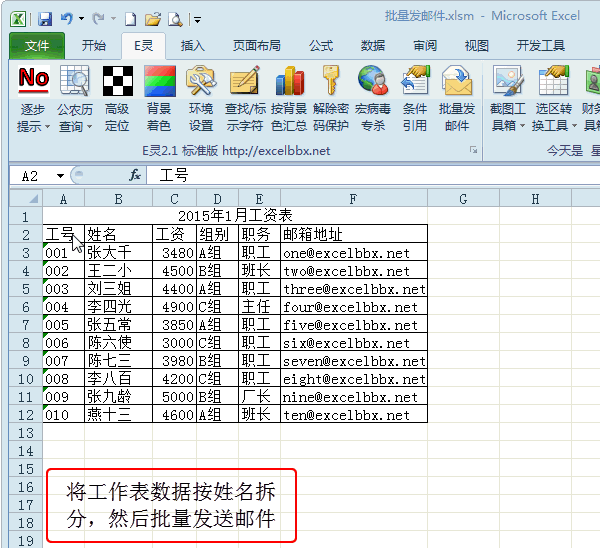Select column B header

pyautogui.click(x=118, y=199)
